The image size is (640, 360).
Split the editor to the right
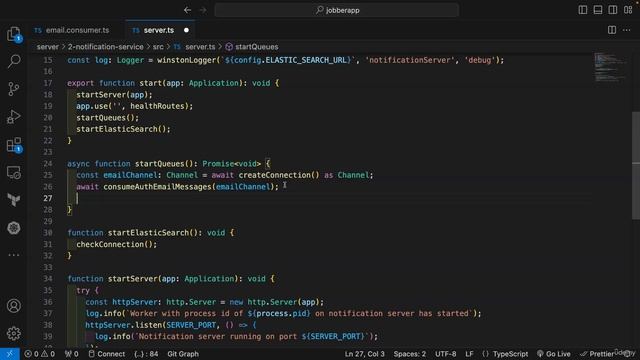click(x=612, y=30)
